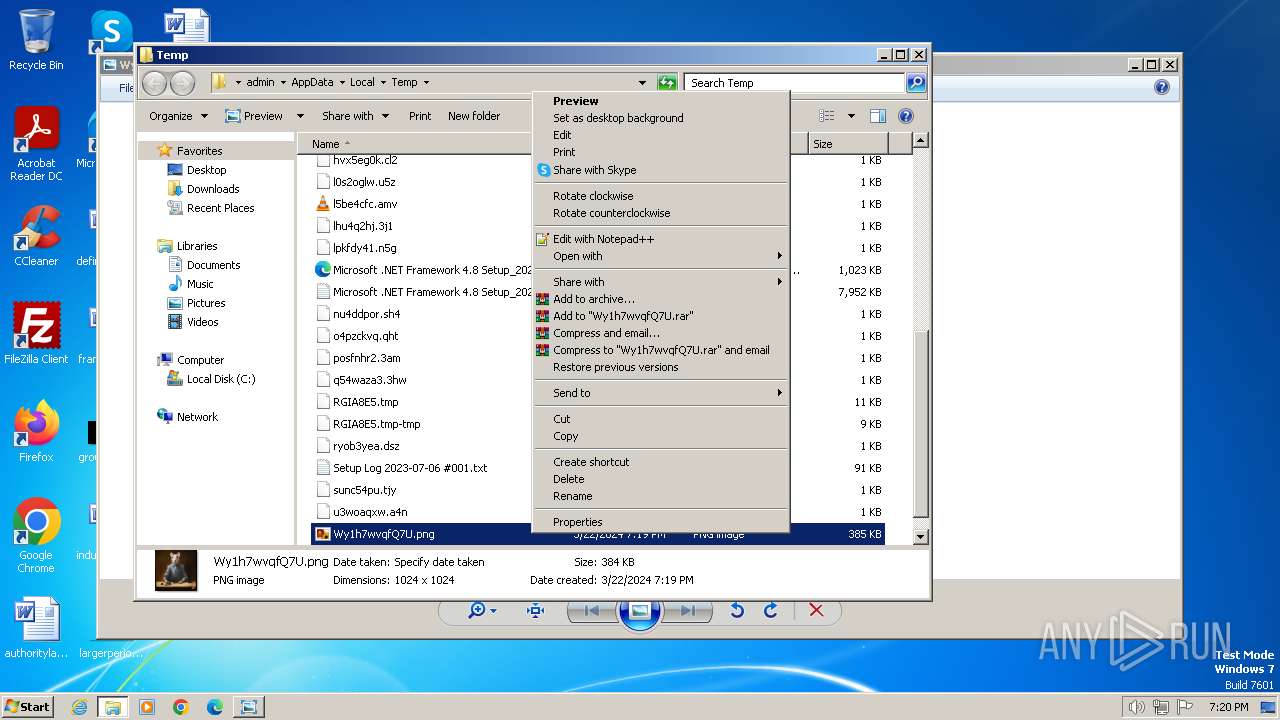Click Photo Viewer help icon behind Explorer
This screenshot has height=720, width=1280.
pos(1161,87)
